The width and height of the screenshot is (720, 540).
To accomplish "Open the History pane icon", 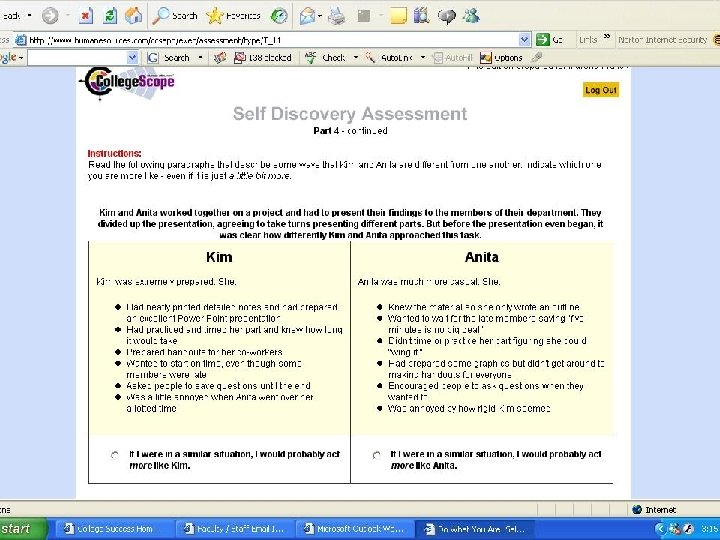I will pos(279,16).
